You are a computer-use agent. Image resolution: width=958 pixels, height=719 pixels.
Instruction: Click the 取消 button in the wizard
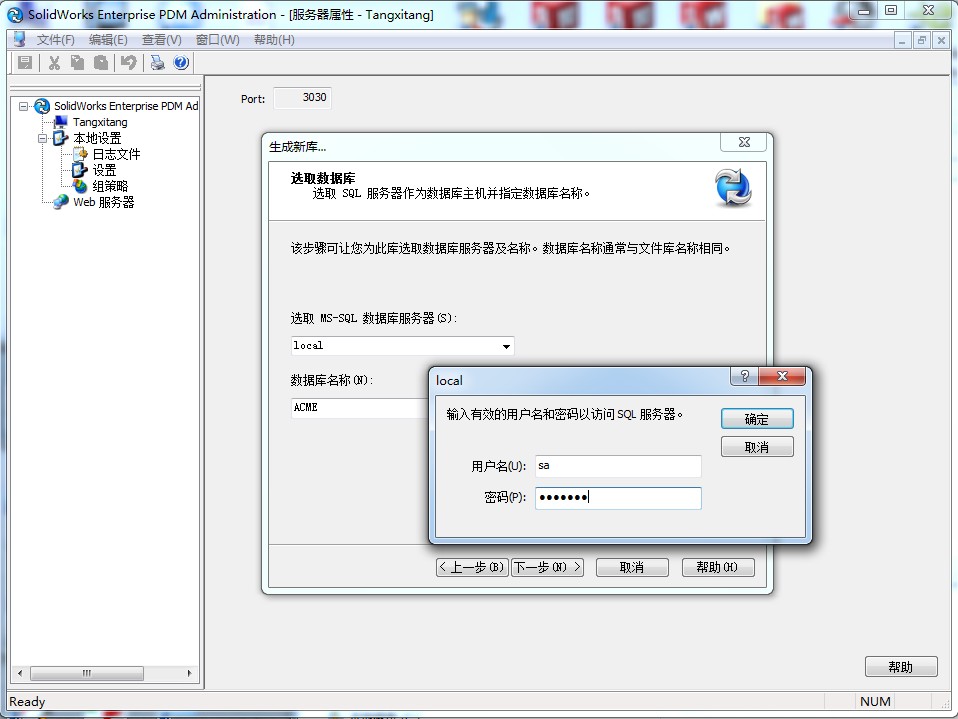(632, 568)
